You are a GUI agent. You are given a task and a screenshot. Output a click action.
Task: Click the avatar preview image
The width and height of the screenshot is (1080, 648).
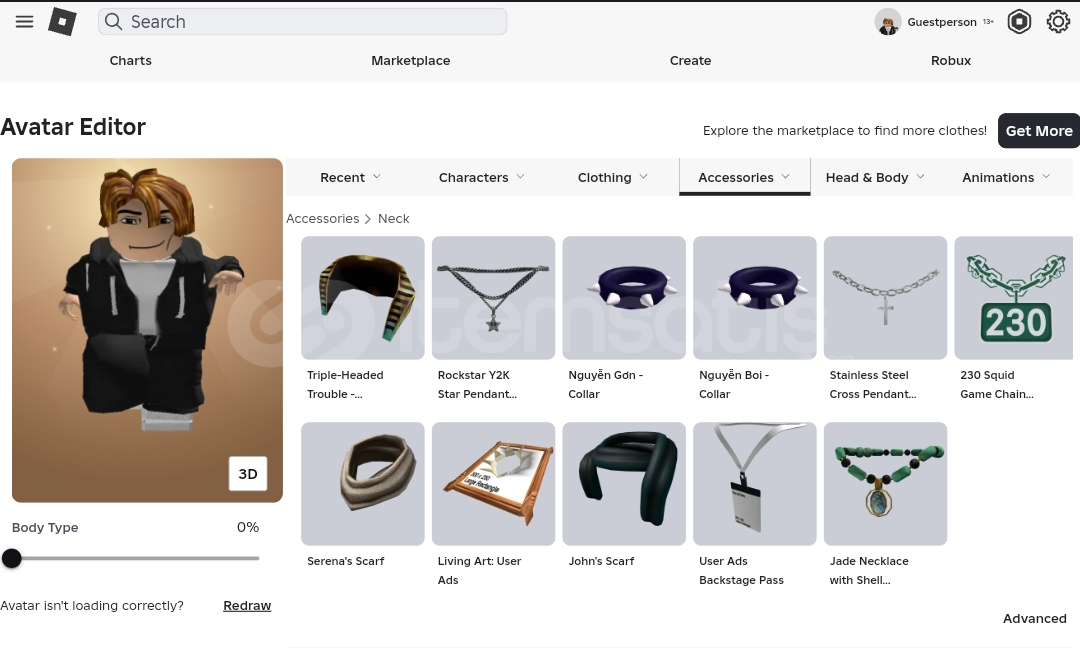pyautogui.click(x=147, y=330)
